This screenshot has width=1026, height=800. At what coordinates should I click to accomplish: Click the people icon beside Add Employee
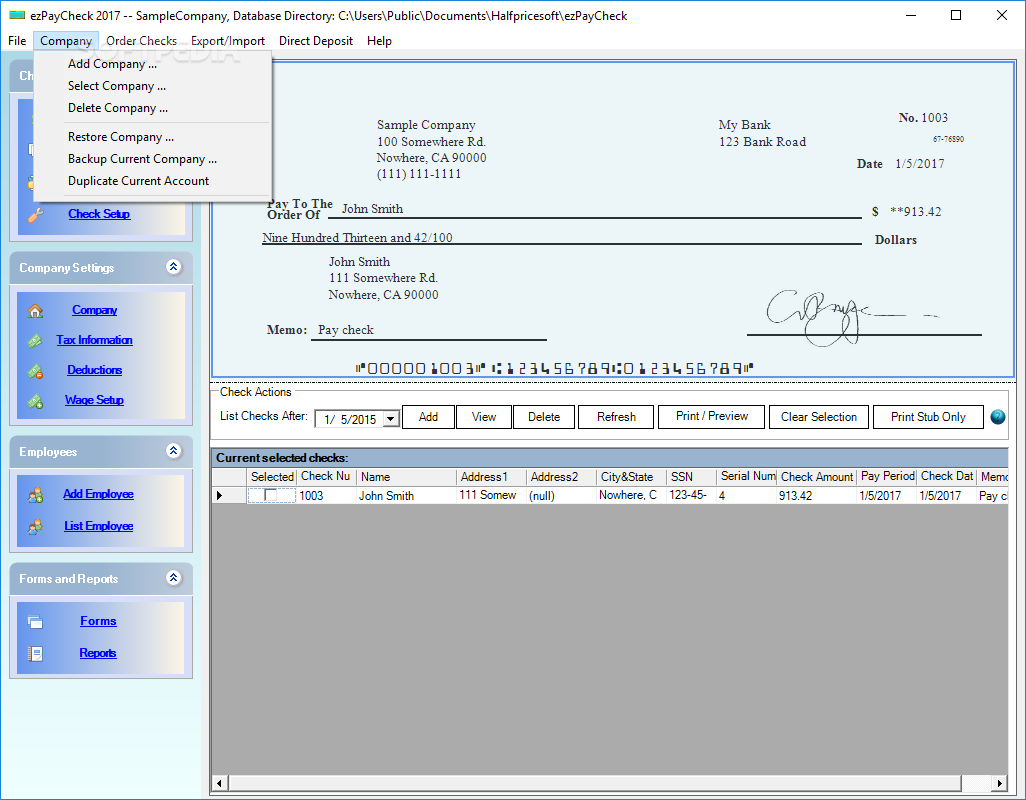(x=35, y=495)
